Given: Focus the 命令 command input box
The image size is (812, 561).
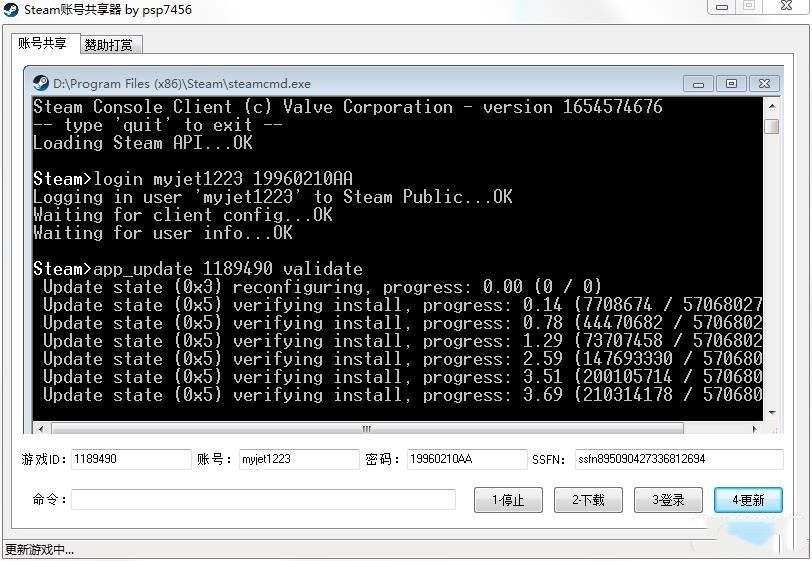Looking at the screenshot, I should [264, 499].
